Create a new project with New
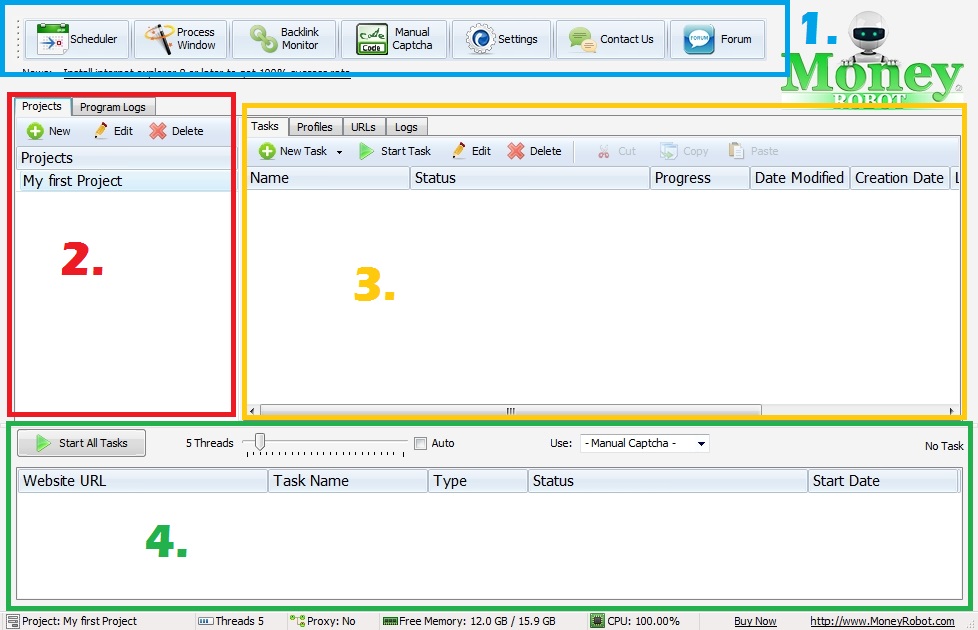Image resolution: width=978 pixels, height=630 pixels. [49, 131]
